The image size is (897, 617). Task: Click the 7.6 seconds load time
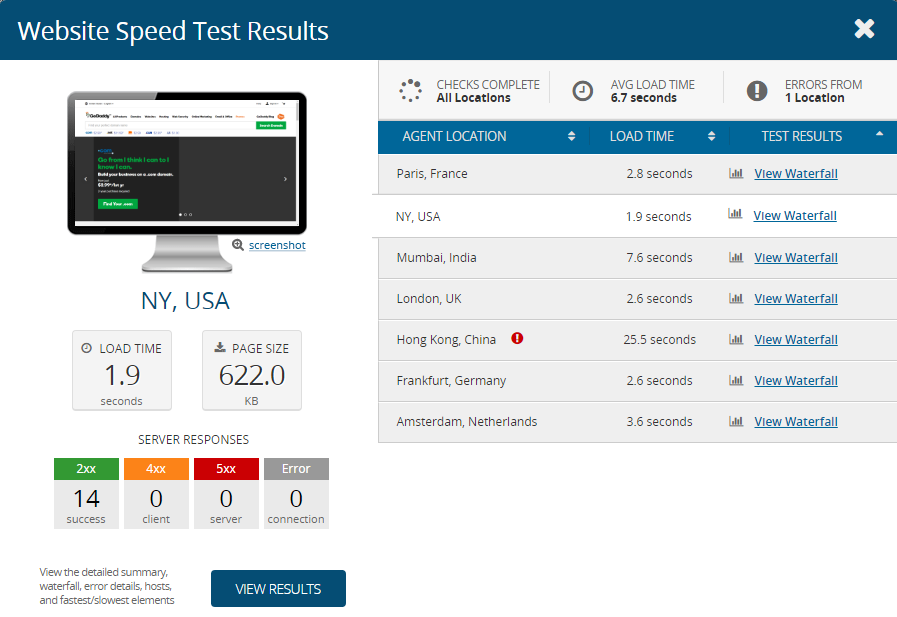point(660,257)
